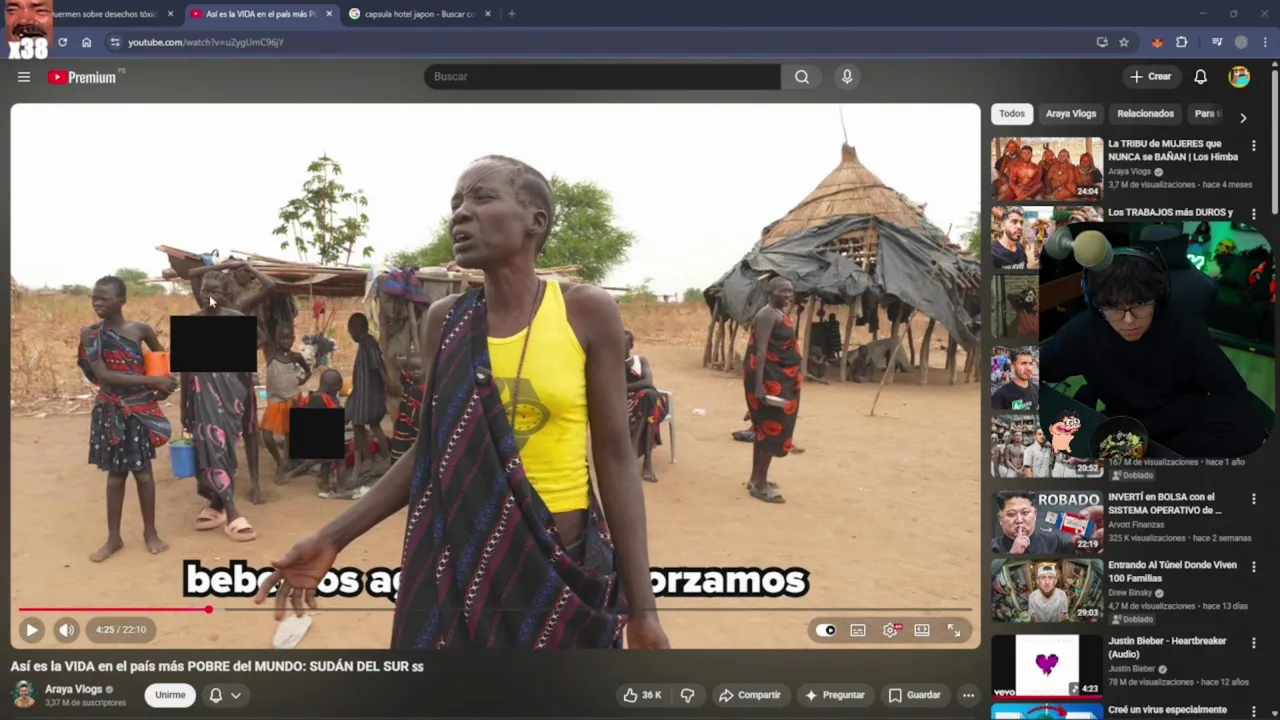
Task: Open Creé un virus especialmente video title
Action: (1167, 710)
